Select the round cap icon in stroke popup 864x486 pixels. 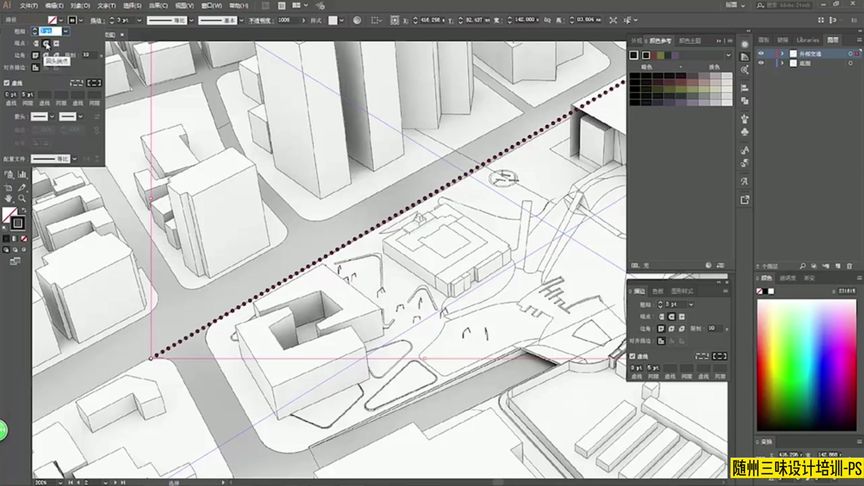tap(46, 43)
